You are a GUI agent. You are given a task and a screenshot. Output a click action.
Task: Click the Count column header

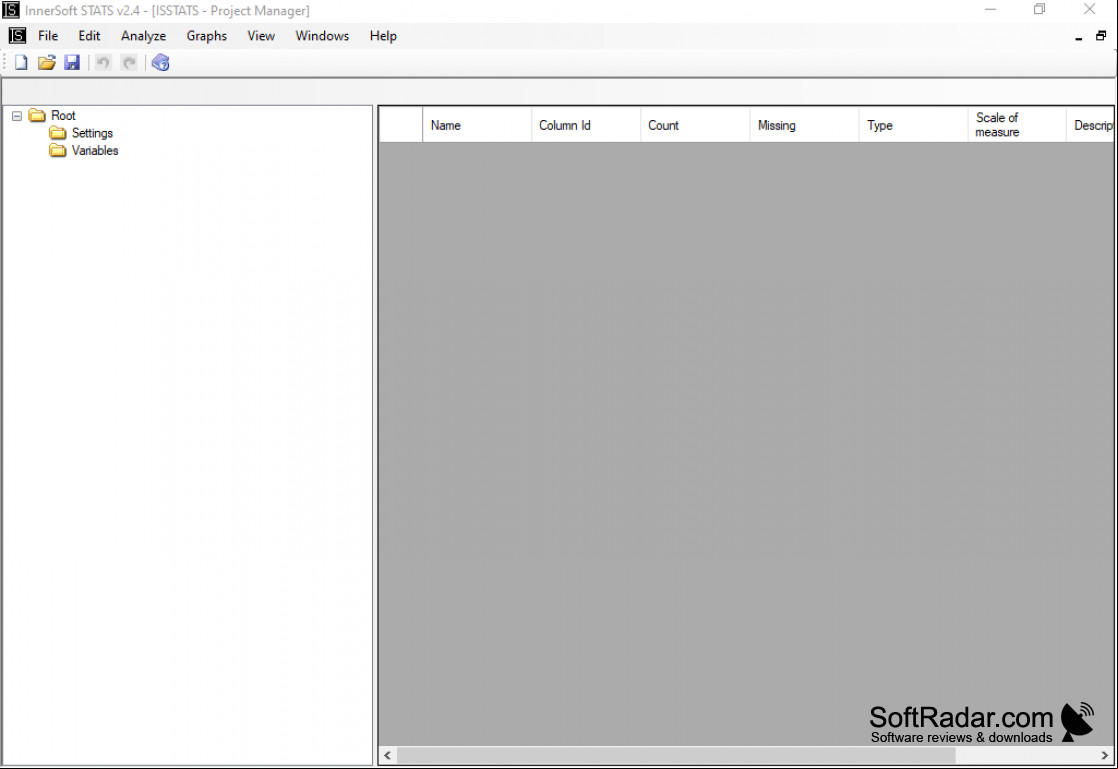(x=694, y=125)
